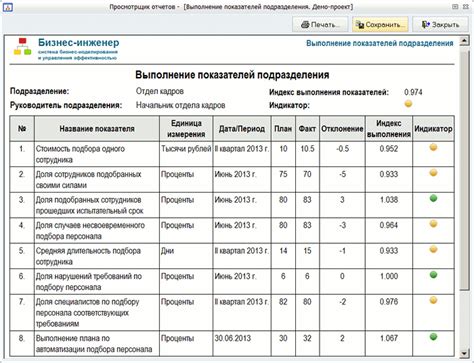Click the deviation value '-5' in row 2
474x363 pixels.
coord(342,174)
